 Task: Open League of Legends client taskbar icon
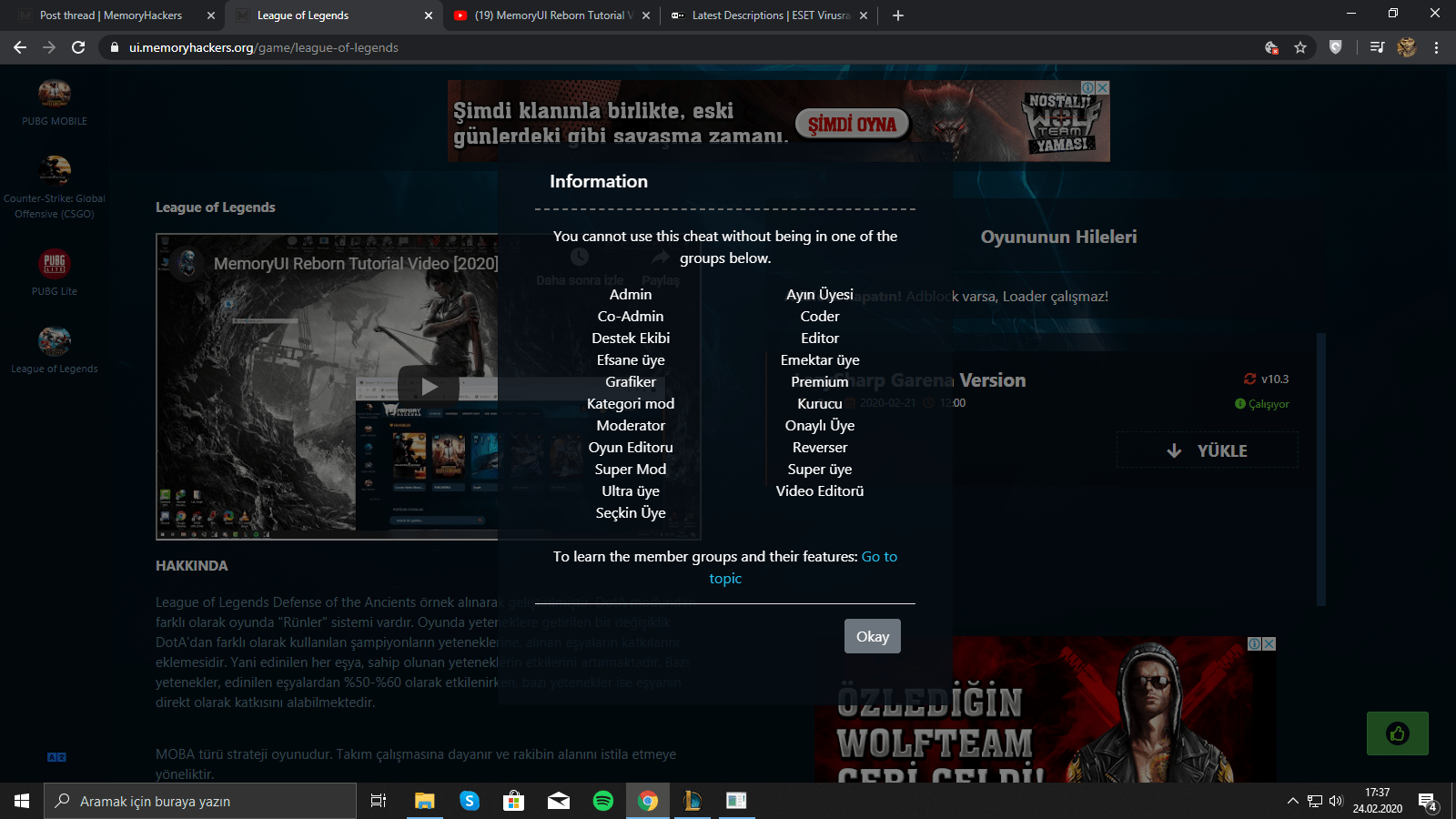693,801
